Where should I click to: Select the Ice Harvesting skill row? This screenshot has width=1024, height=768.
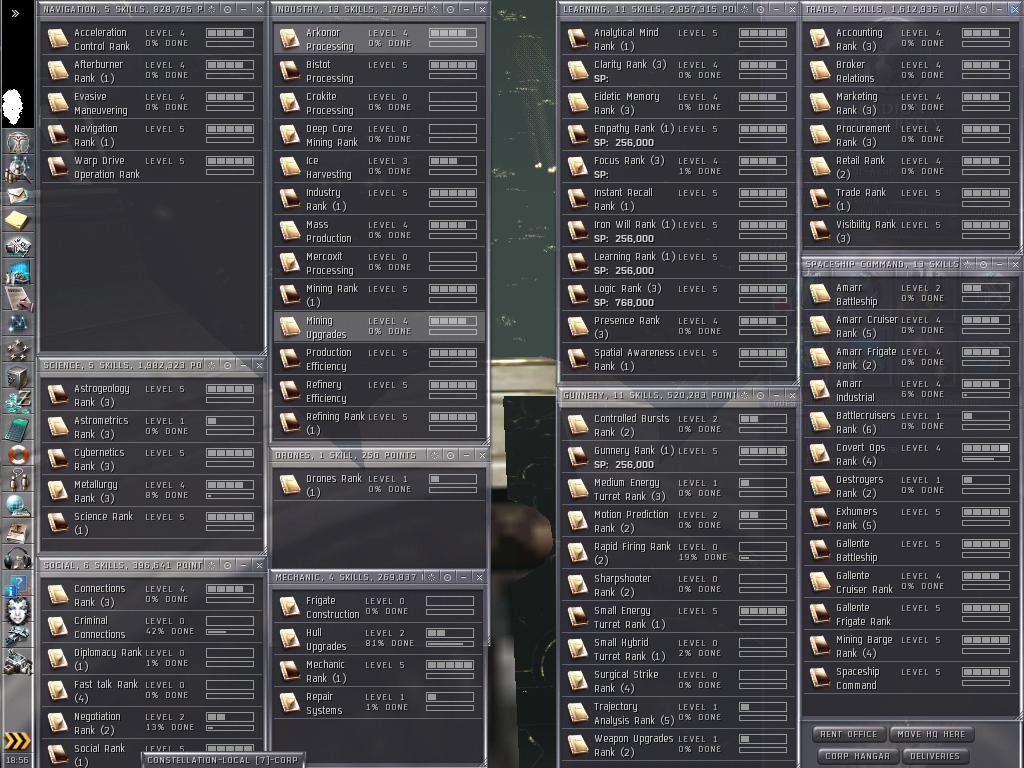point(379,167)
